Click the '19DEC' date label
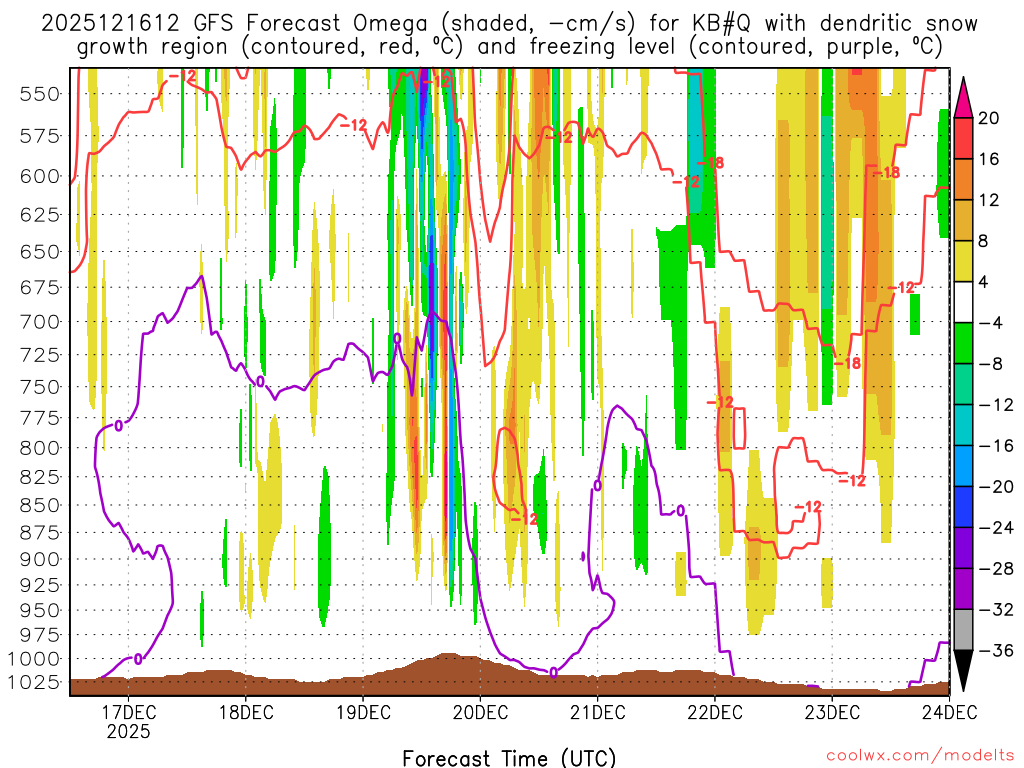This screenshot has width=1024, height=768. [363, 711]
